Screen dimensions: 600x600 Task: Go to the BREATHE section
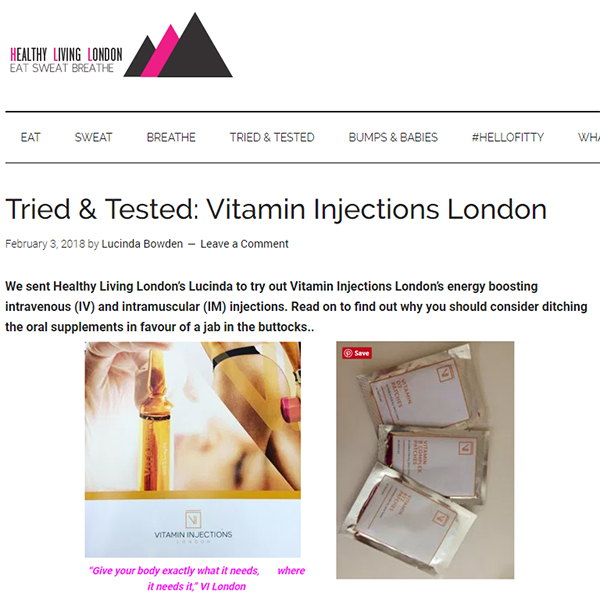click(171, 137)
